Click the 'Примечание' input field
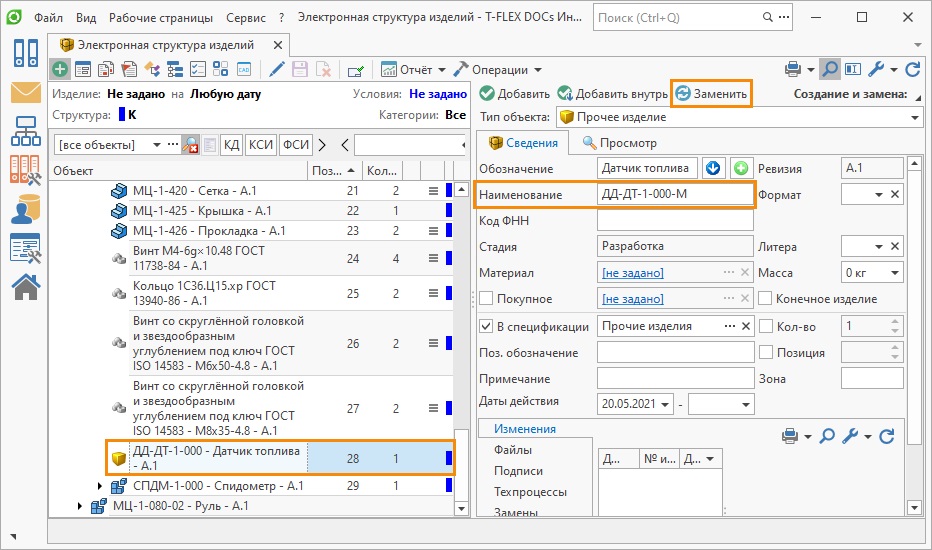 pos(675,379)
